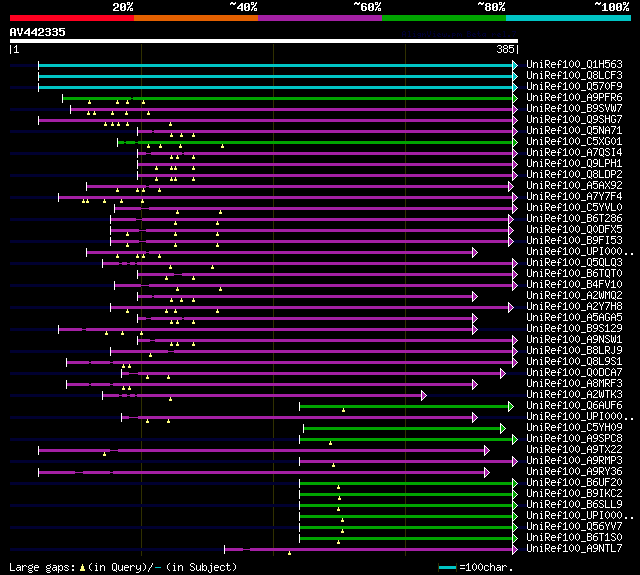Select the UniRef100_A2WTK3 label
The width and height of the screenshot is (640, 575).
click(574, 395)
